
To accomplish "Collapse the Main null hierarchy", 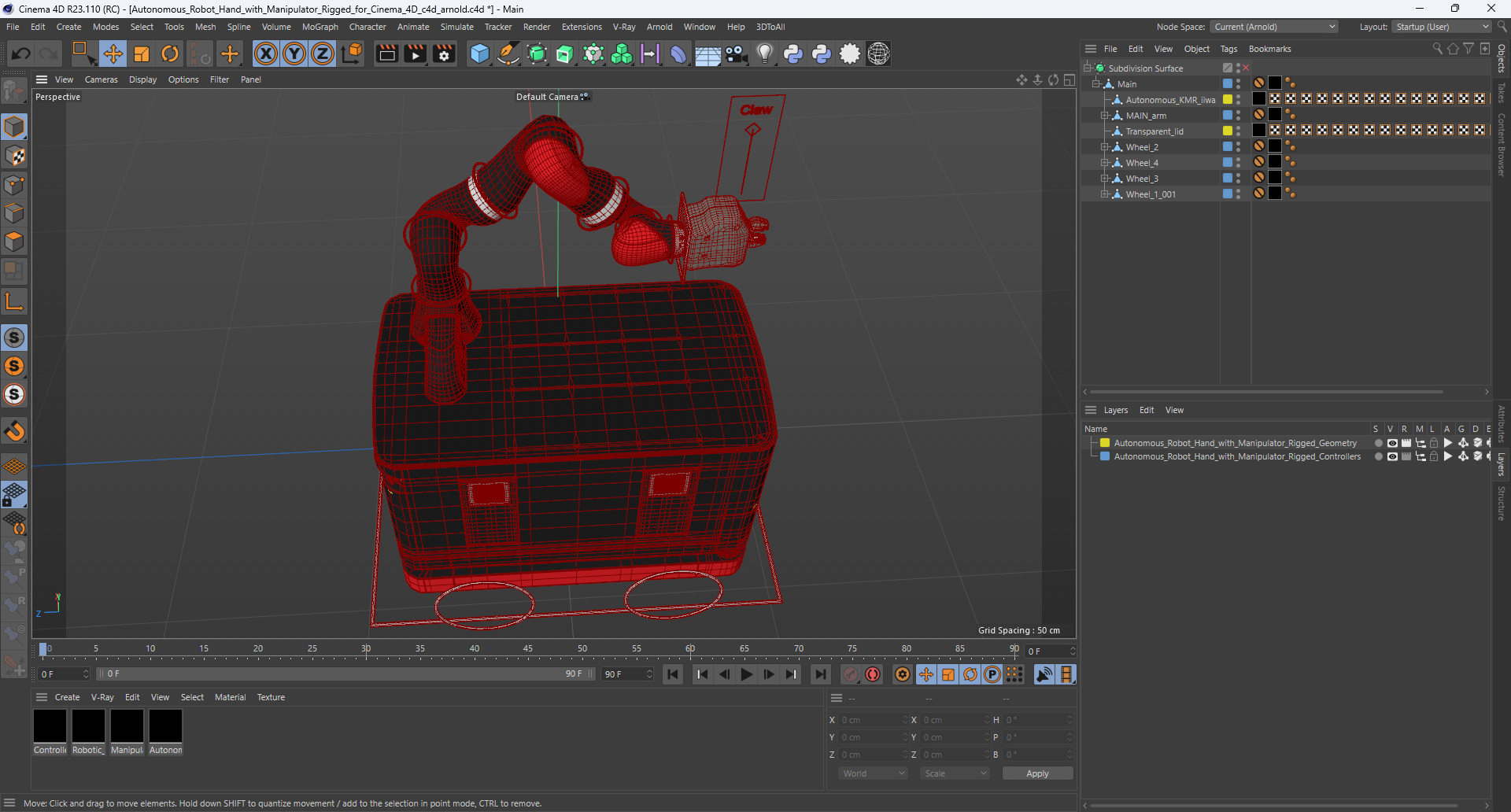I will pyautogui.click(x=1096, y=84).
